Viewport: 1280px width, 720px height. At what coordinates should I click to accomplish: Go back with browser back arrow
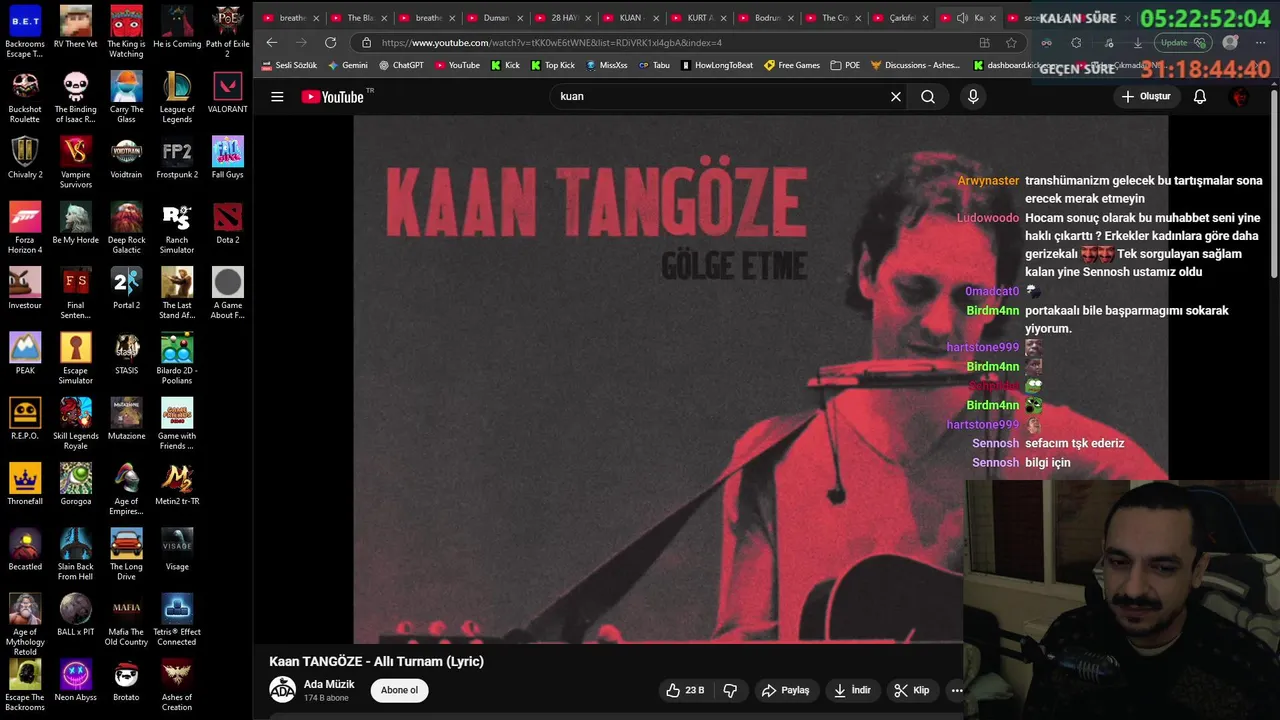272,43
